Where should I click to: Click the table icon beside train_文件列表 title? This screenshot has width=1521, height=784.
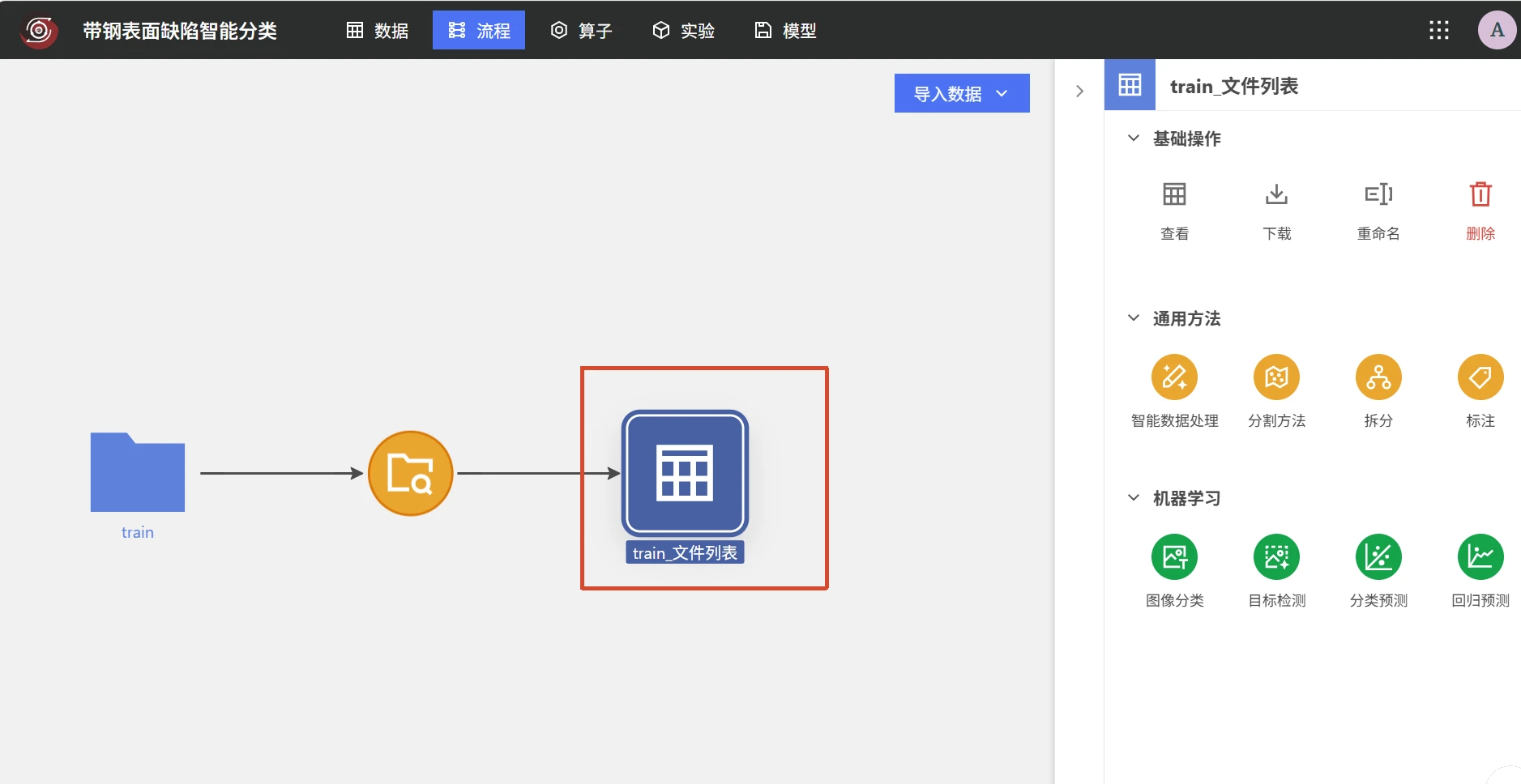click(1130, 85)
